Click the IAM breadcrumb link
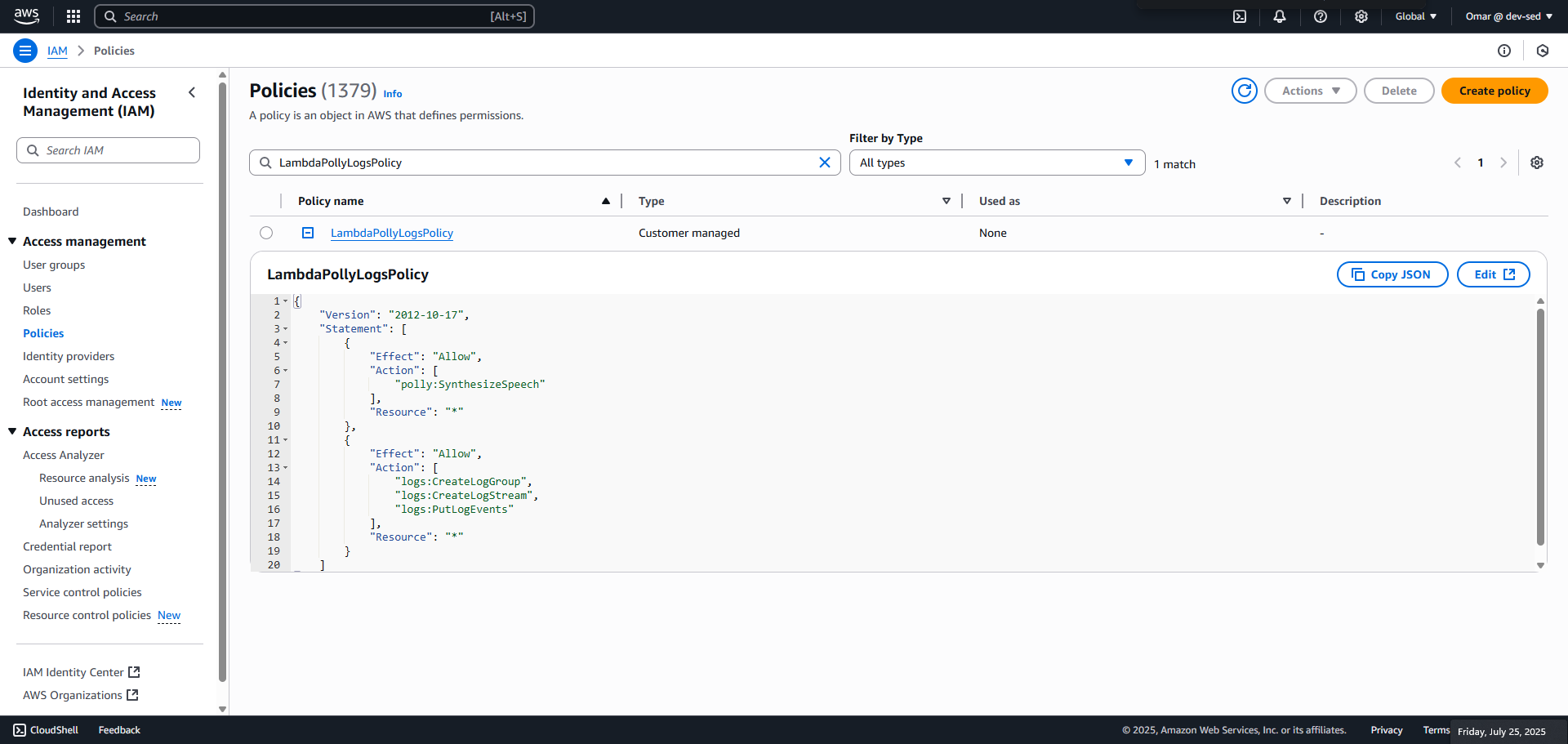The width and height of the screenshot is (1568, 744). tap(57, 51)
